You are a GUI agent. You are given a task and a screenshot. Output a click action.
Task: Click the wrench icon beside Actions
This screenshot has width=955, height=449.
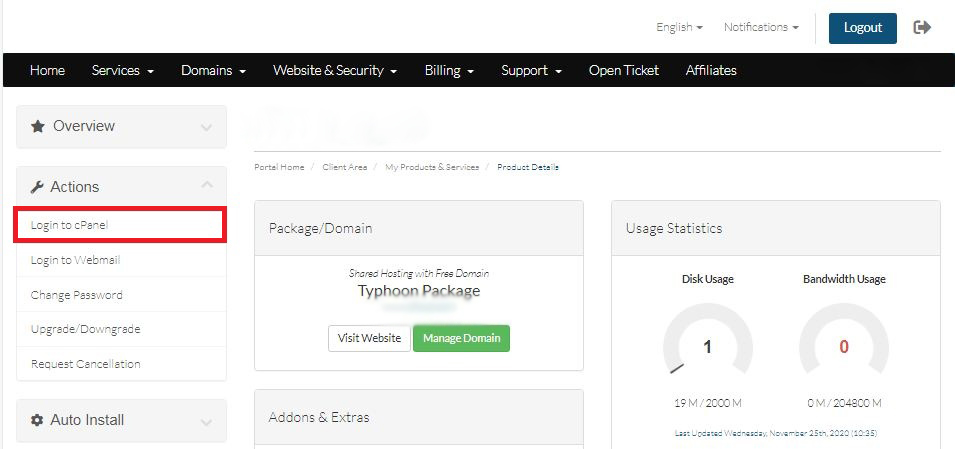coord(37,187)
